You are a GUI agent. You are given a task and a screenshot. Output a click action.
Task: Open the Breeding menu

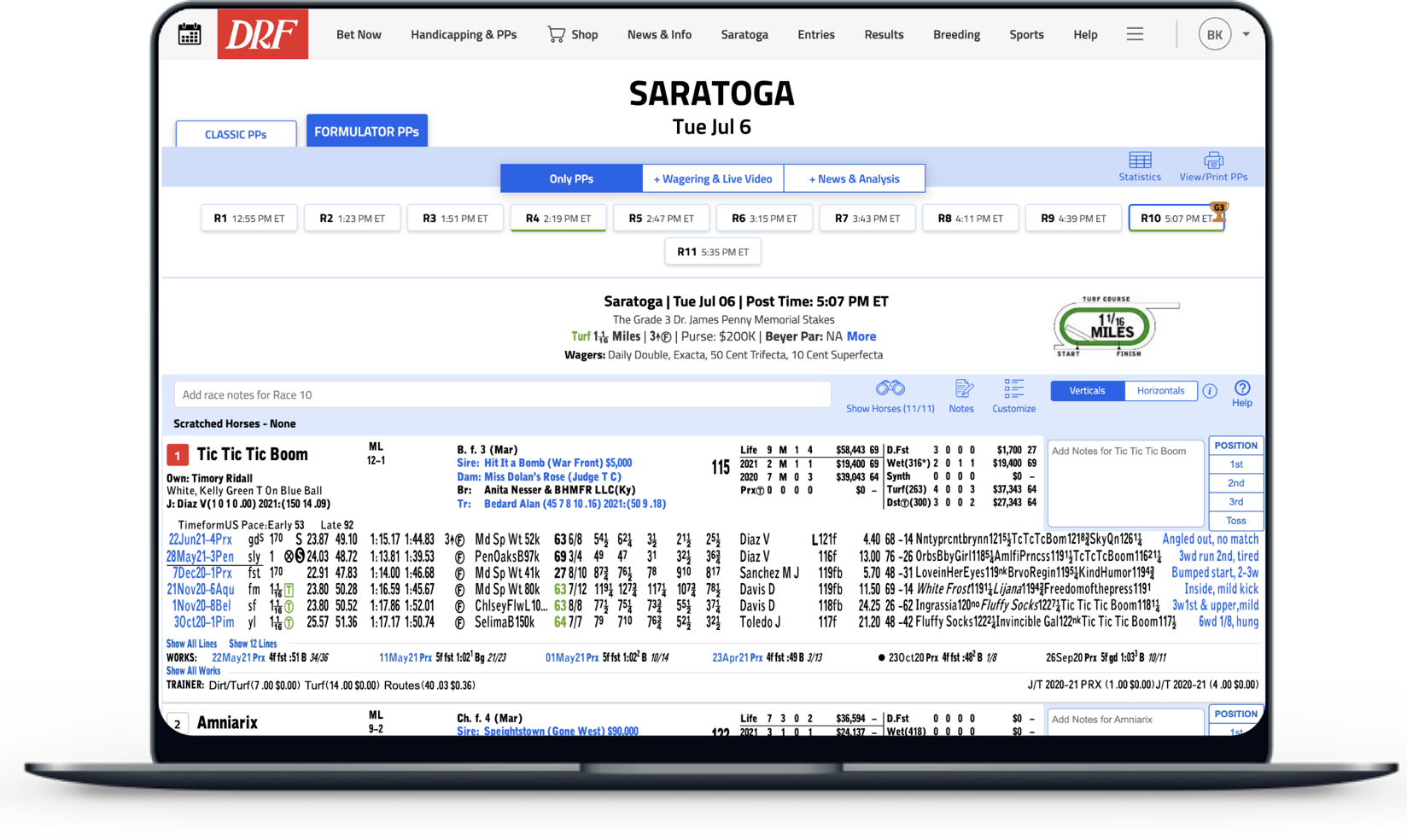(x=956, y=34)
